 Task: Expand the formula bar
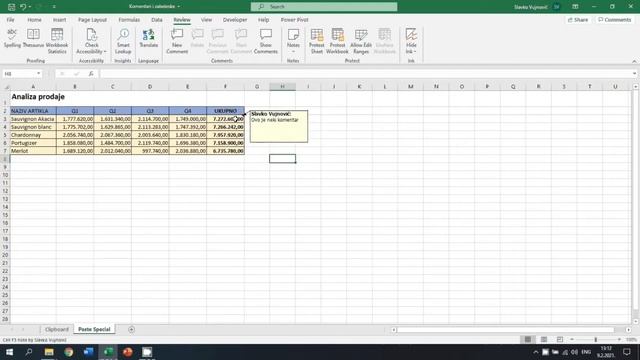click(x=634, y=73)
